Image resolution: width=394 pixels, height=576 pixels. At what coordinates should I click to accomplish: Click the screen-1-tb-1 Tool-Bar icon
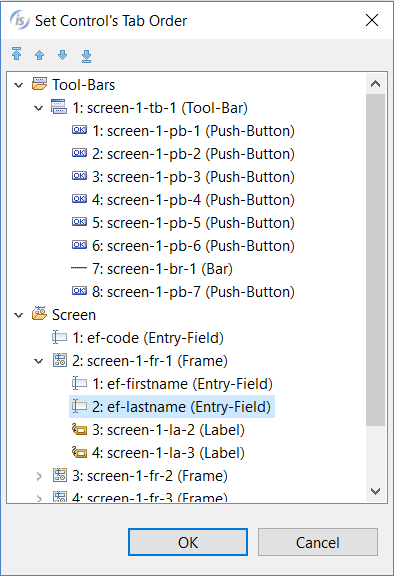pos(59,107)
